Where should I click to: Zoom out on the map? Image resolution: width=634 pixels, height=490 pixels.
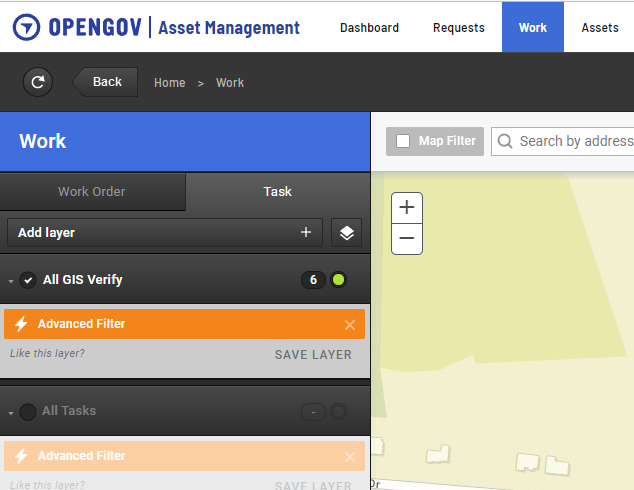[407, 239]
